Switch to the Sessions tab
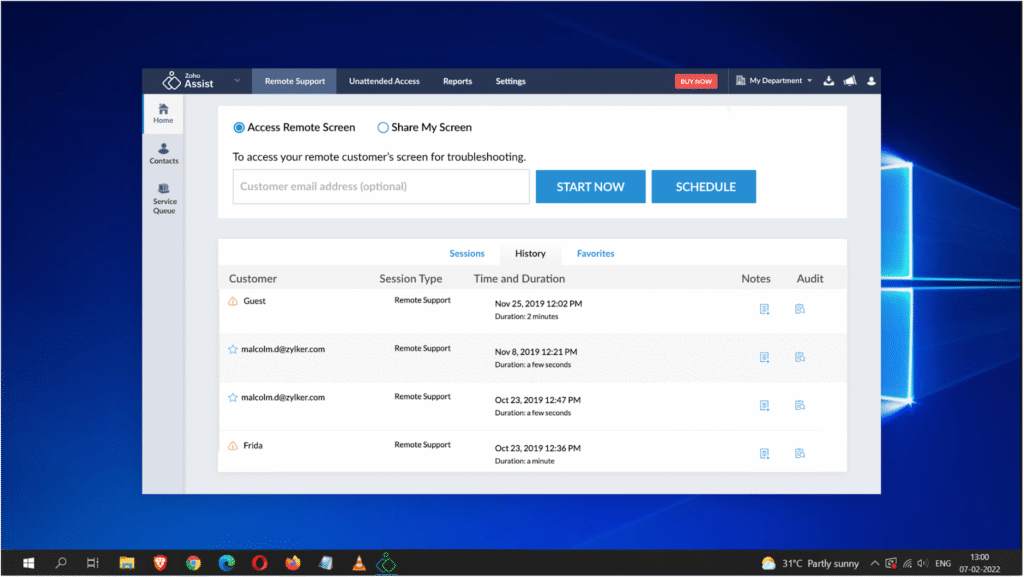 pos(466,253)
